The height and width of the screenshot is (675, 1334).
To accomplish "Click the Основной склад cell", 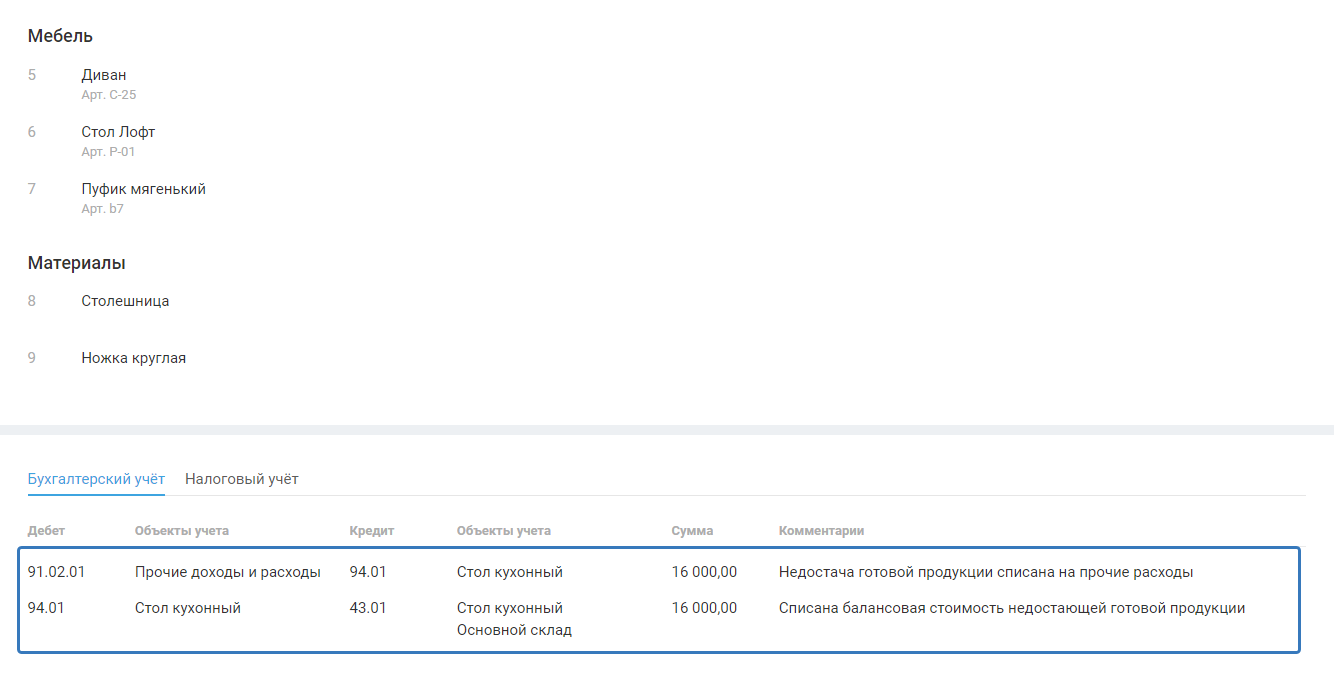I will pyautogui.click(x=514, y=630).
